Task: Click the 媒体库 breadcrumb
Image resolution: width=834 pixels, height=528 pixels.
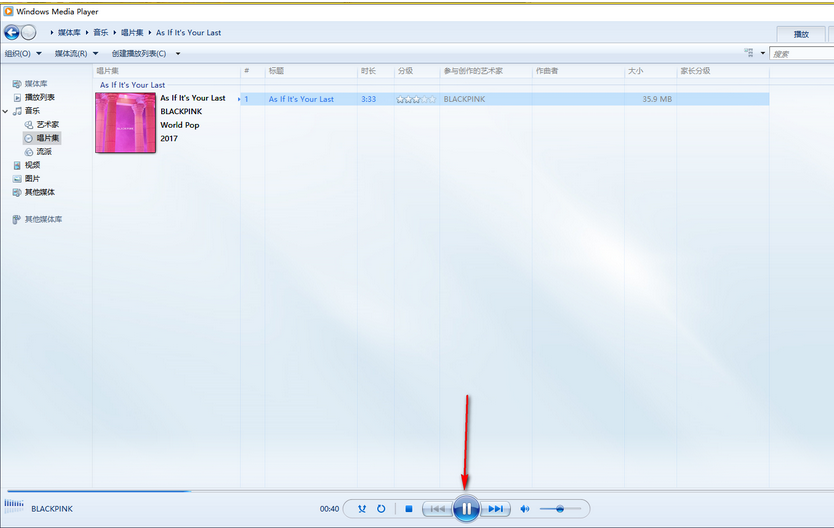Action: pos(69,32)
